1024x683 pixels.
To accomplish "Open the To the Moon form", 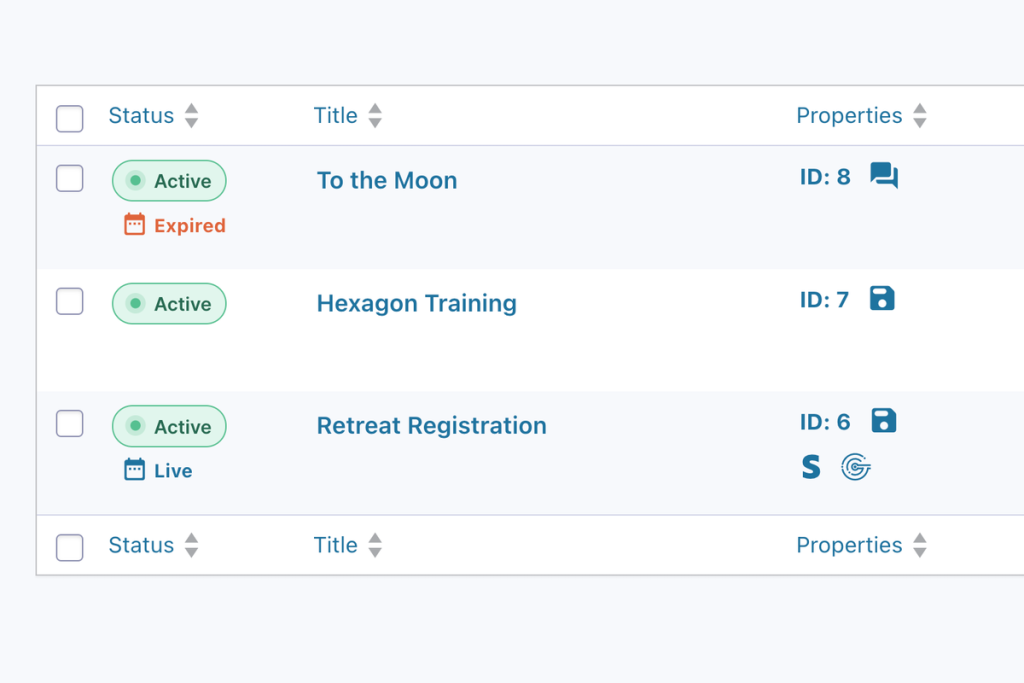I will click(x=387, y=181).
